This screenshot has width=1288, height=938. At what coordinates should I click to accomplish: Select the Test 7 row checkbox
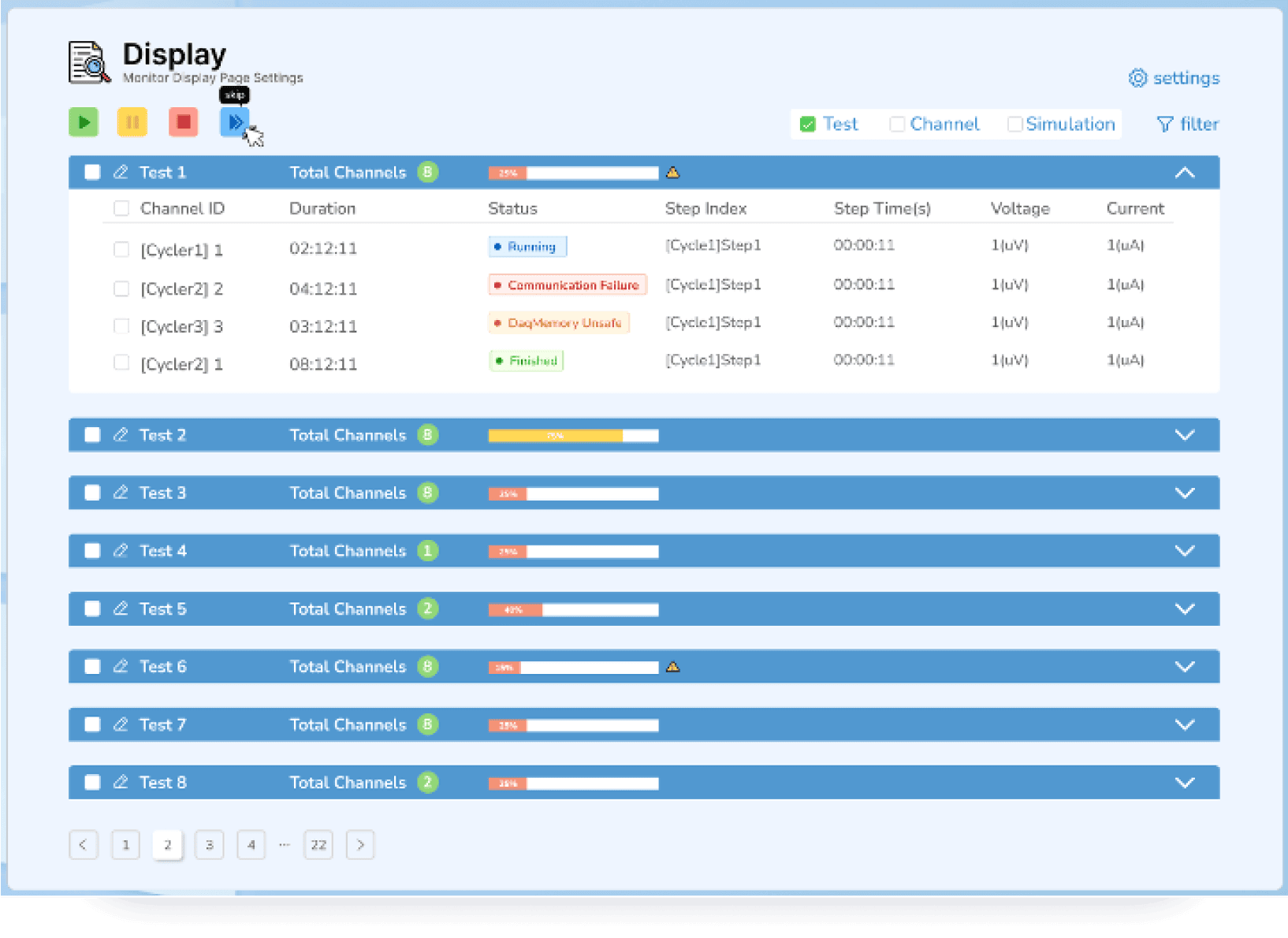[92, 724]
